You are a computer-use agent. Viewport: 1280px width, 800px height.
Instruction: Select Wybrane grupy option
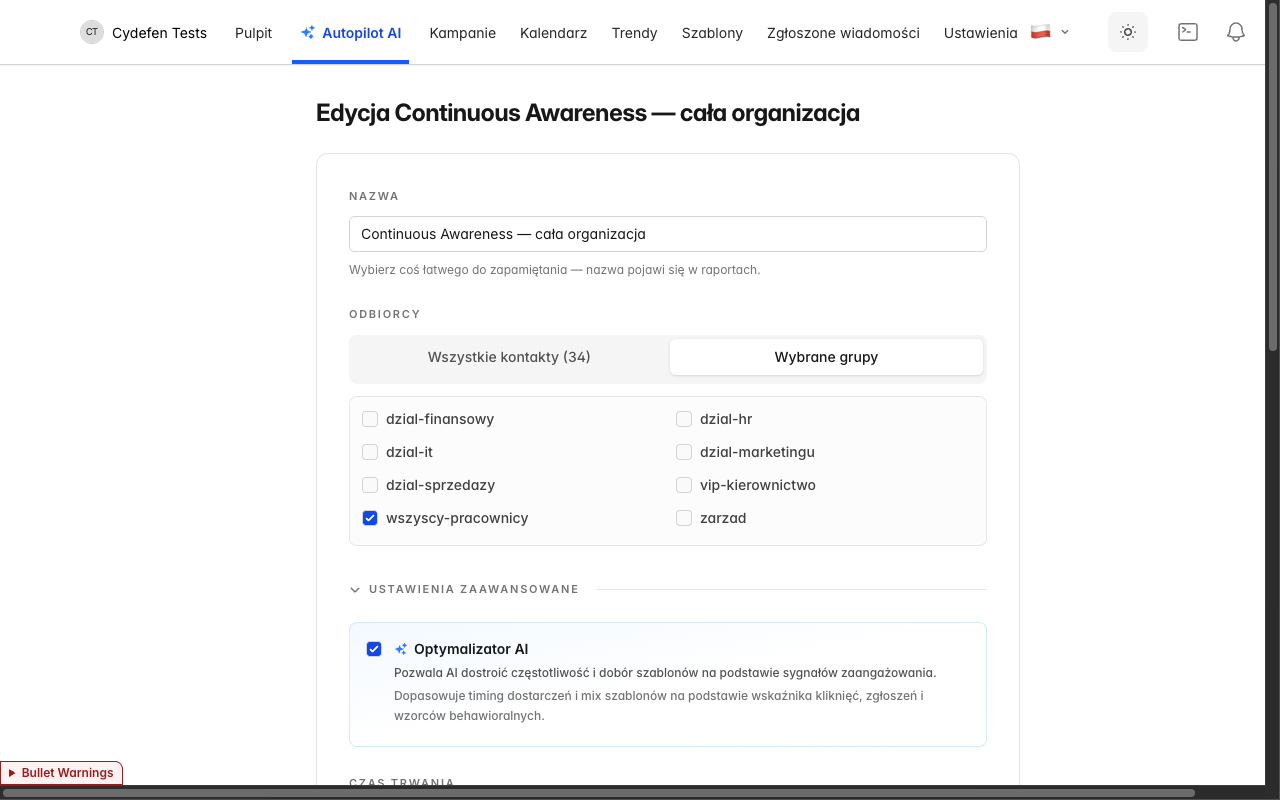pyautogui.click(x=826, y=357)
